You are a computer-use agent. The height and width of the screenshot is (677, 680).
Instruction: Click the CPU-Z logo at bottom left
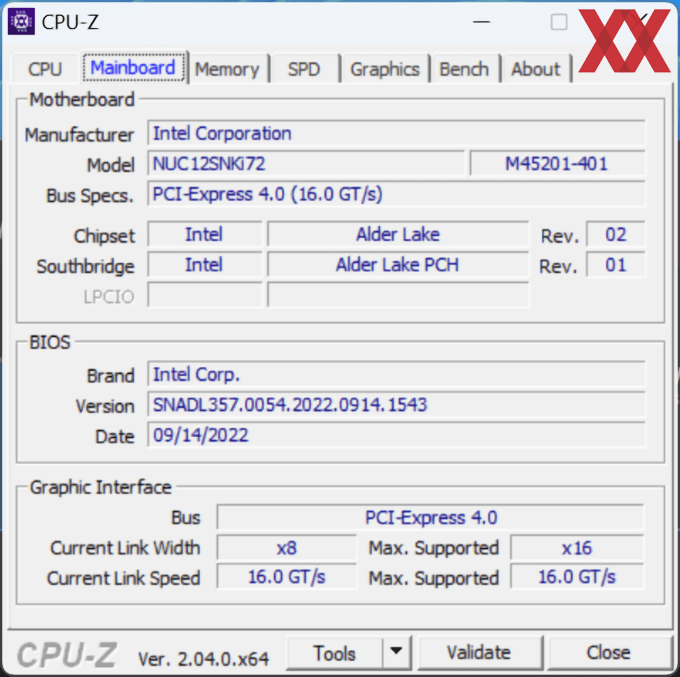tap(67, 655)
